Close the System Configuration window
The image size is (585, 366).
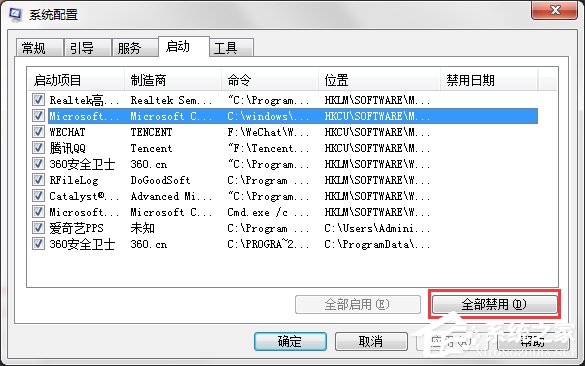click(555, 10)
